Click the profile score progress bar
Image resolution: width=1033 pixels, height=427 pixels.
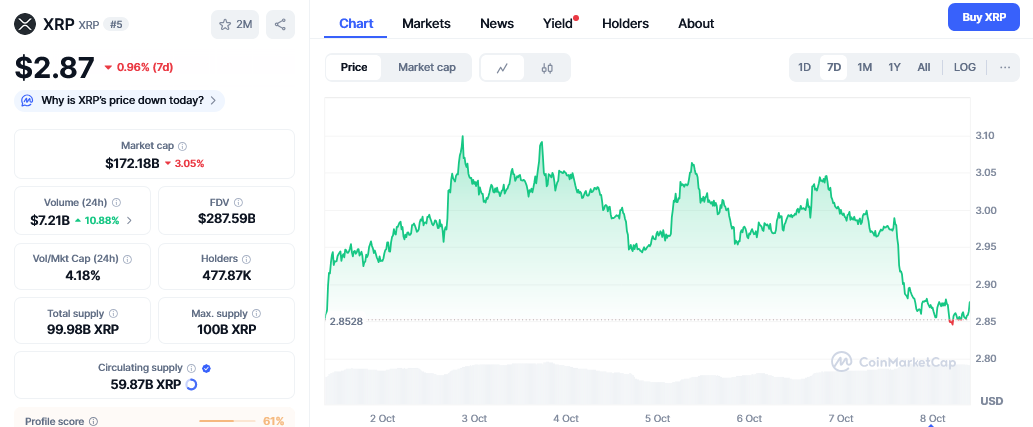coord(228,421)
